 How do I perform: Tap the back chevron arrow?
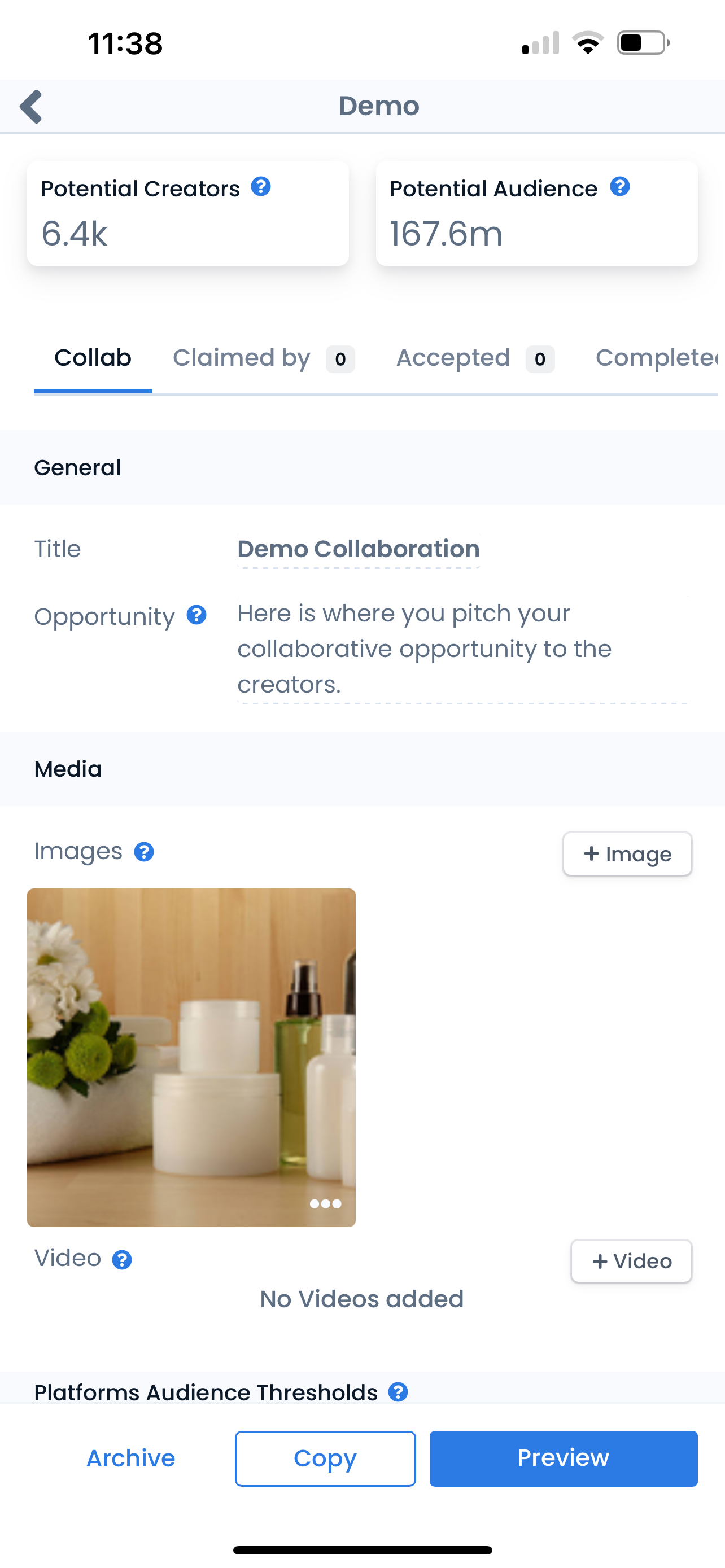click(31, 107)
